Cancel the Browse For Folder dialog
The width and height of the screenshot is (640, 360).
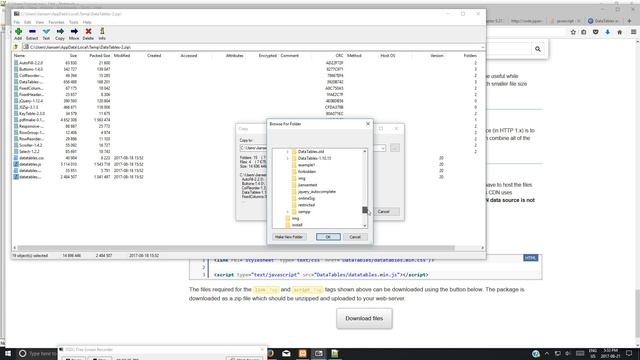click(x=355, y=237)
